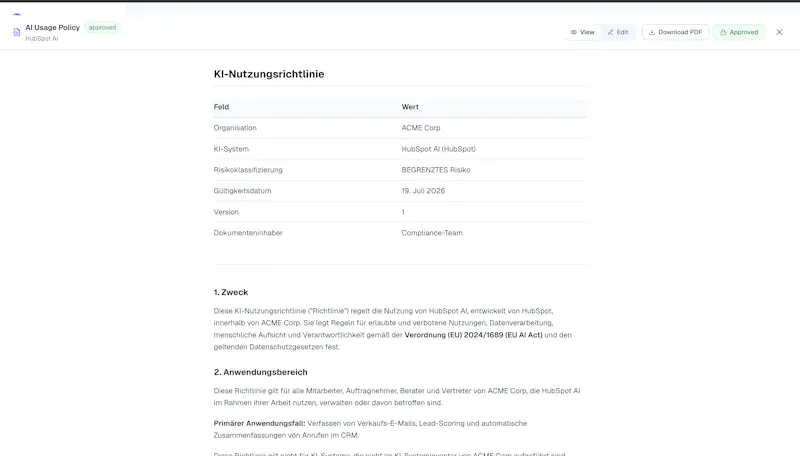
Task: Select the KI-System row label
Action: click(x=231, y=149)
